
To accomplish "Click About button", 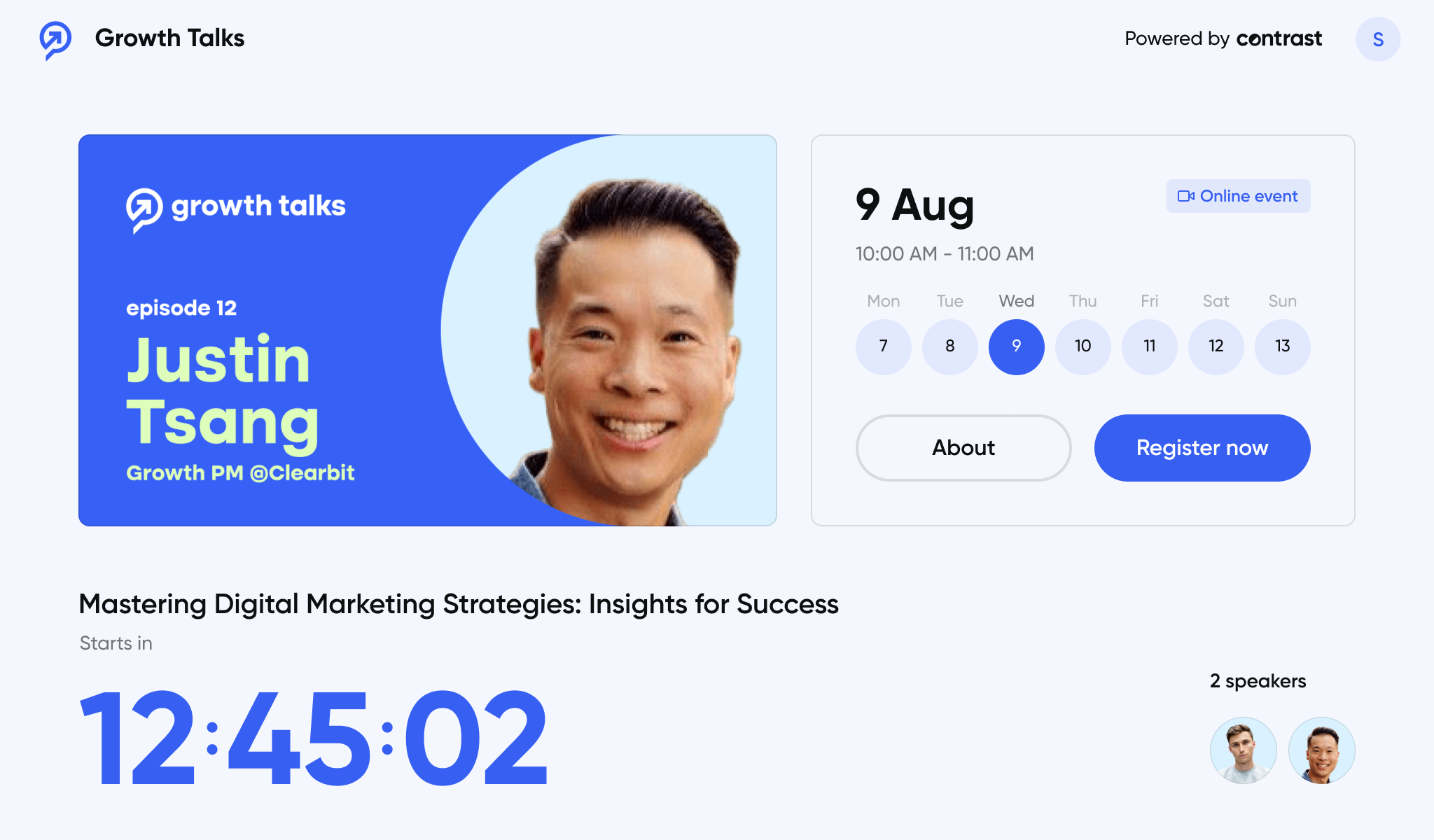I will coord(963,447).
